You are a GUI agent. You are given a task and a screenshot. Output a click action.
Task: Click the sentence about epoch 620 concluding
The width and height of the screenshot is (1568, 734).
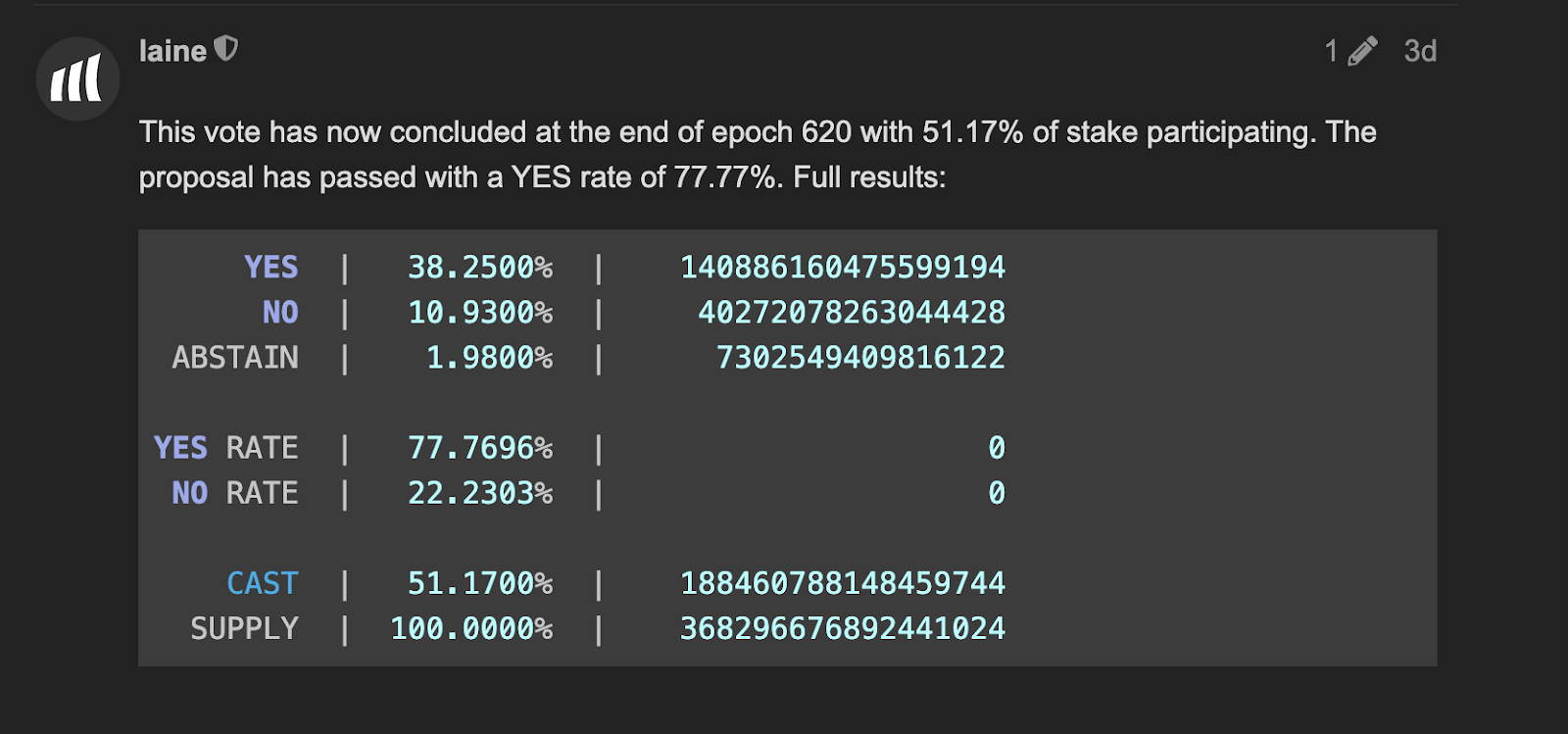[757, 132]
